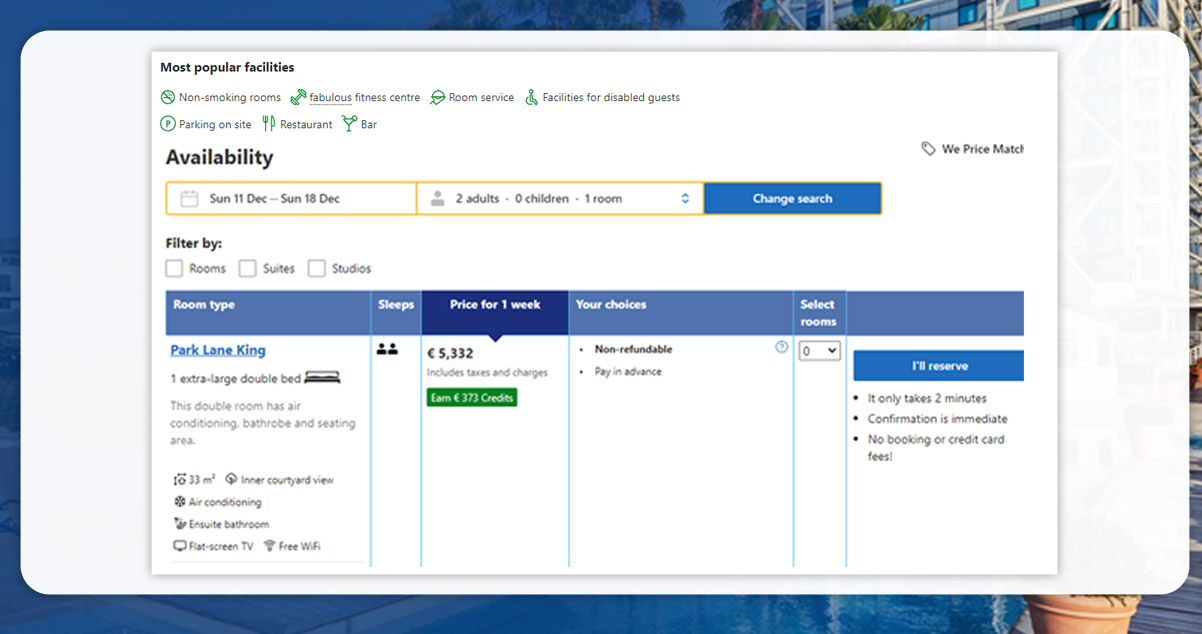Image resolution: width=1202 pixels, height=634 pixels.
Task: Click the bed icon beside extra-large double bed
Action: pos(323,378)
